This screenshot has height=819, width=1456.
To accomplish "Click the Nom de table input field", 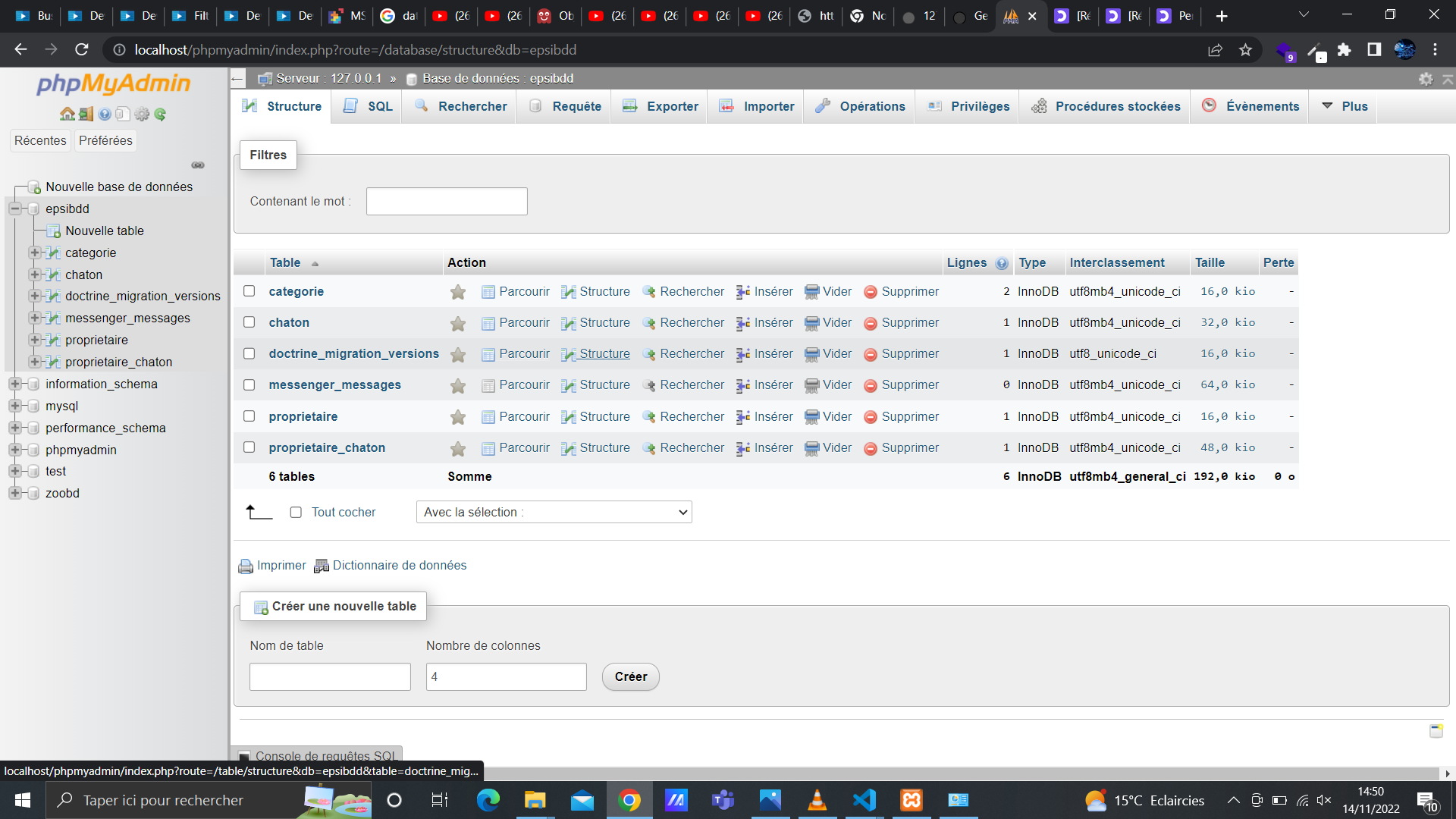I will 330,676.
